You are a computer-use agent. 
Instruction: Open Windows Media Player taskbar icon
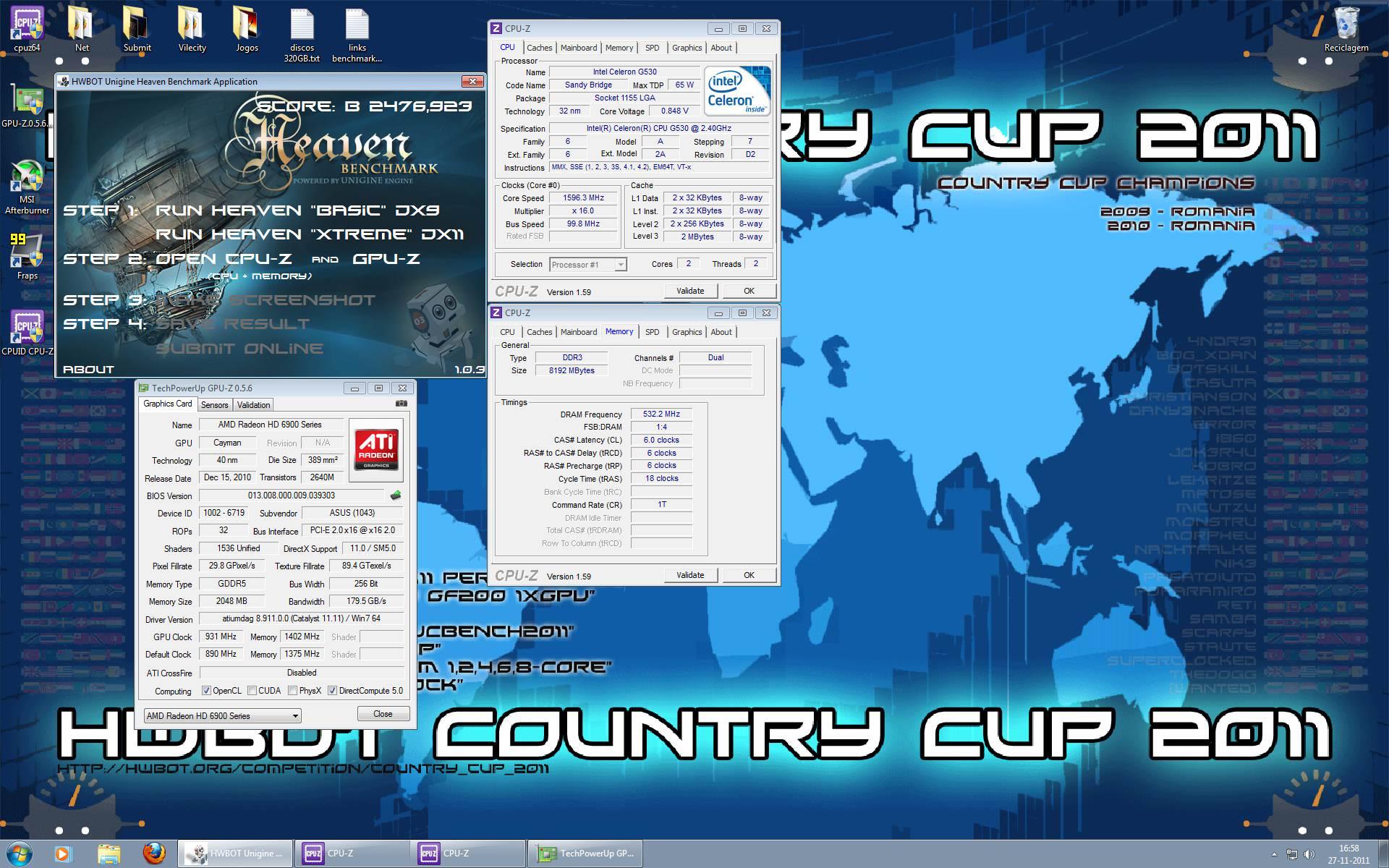(62, 854)
